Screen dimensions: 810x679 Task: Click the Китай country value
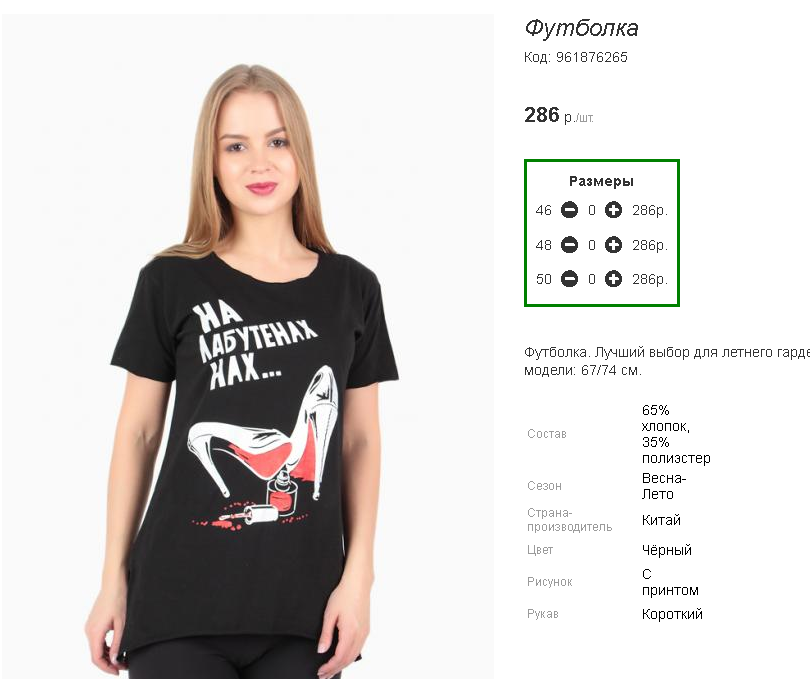[x=661, y=520]
